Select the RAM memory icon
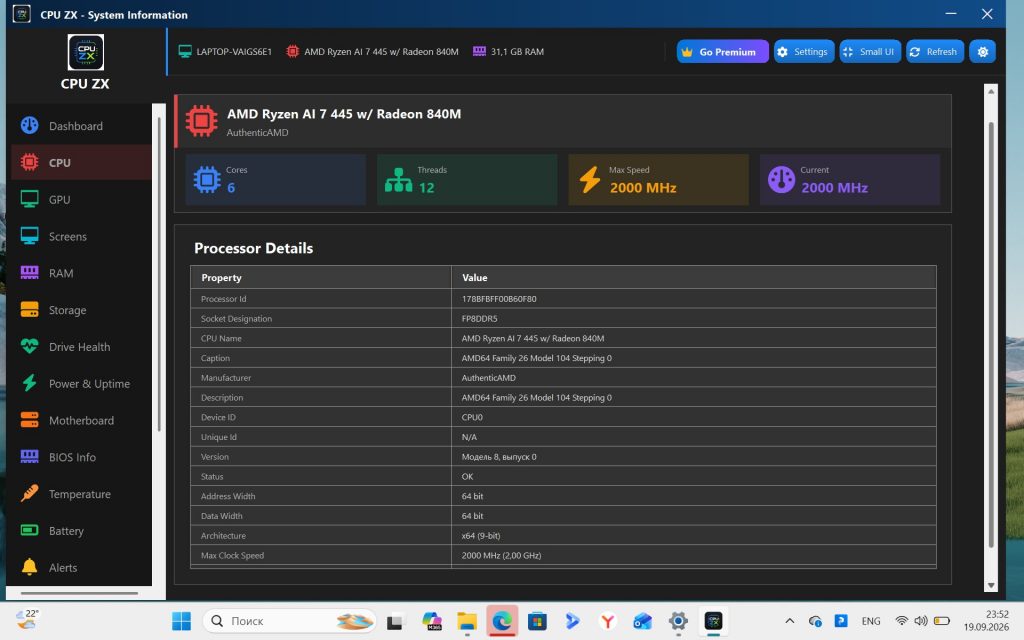Screen dimensions: 1024x640 [x=29, y=273]
